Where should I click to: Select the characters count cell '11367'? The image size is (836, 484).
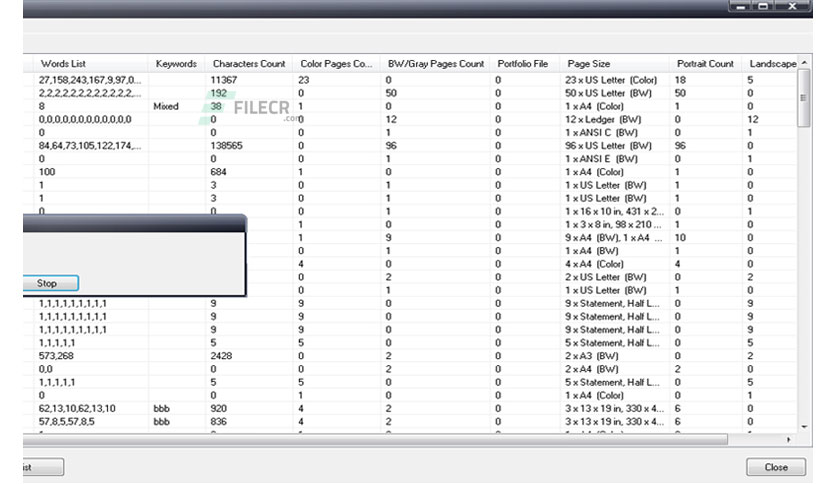[x=223, y=80]
